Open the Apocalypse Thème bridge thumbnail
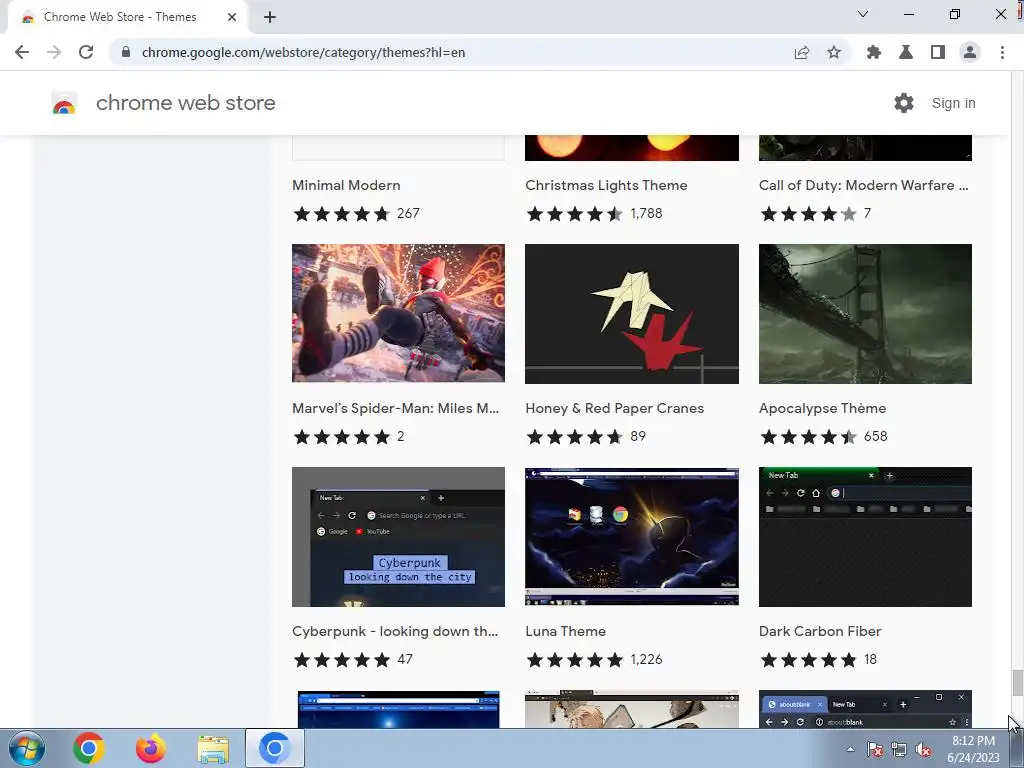The height and width of the screenshot is (768, 1024). pos(865,313)
